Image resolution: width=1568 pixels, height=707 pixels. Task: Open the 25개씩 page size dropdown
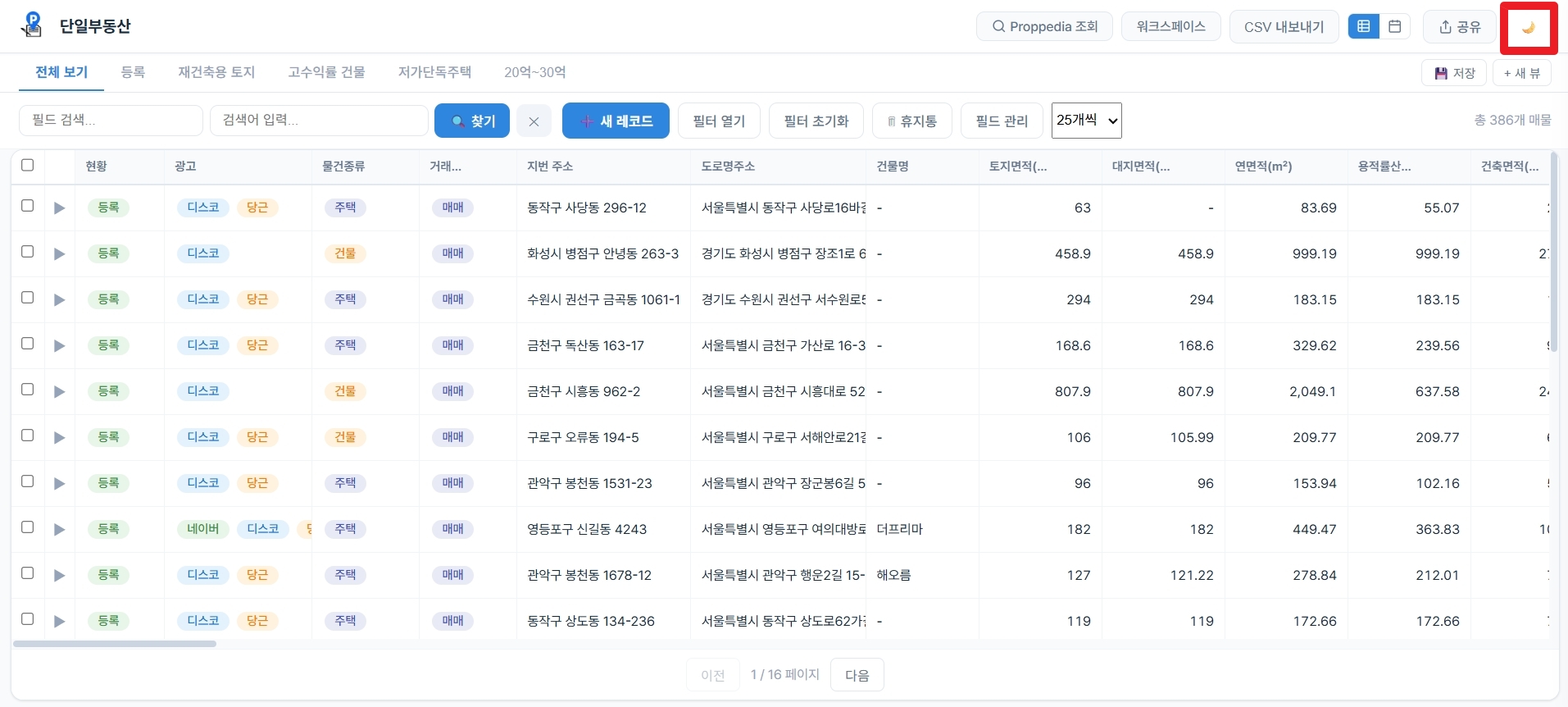(x=1086, y=121)
